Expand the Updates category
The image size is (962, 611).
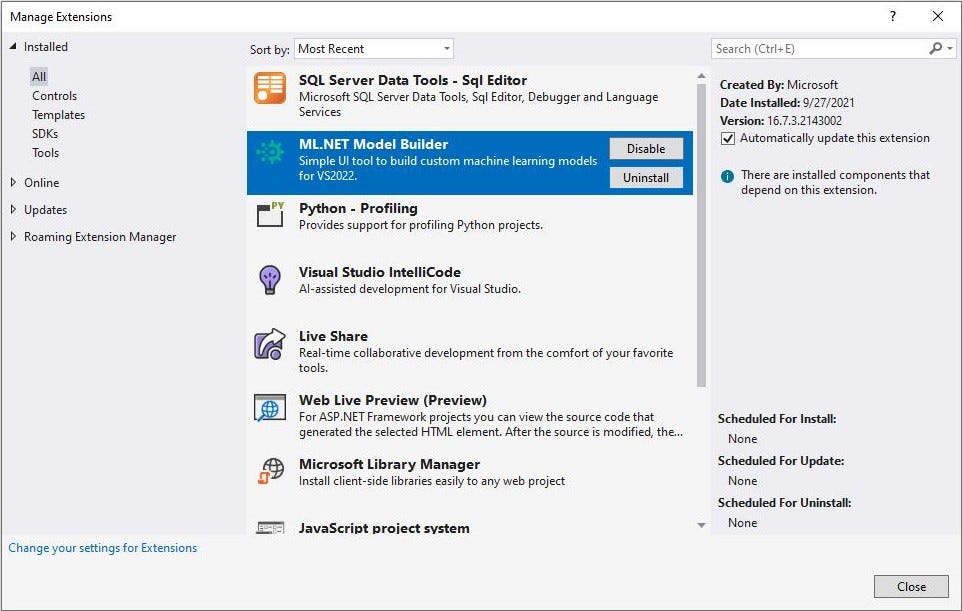coord(14,210)
